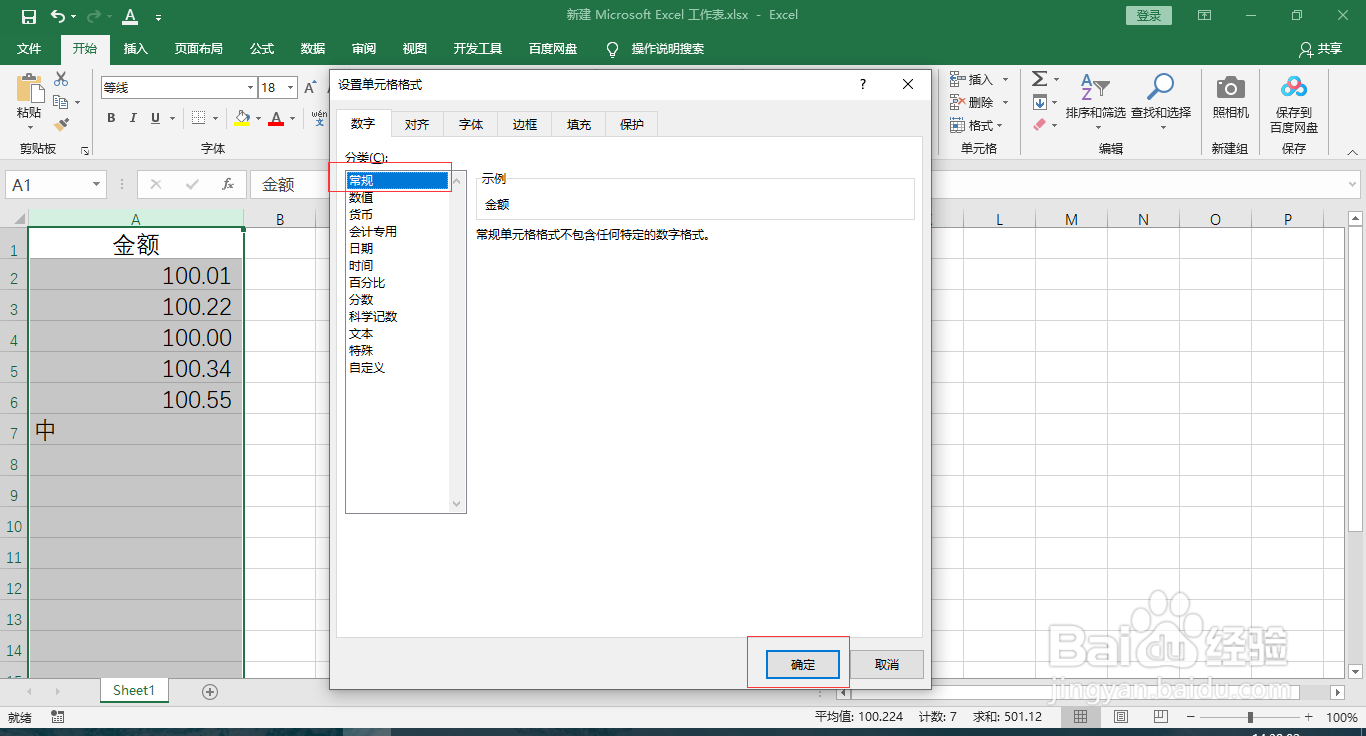1366x736 pixels.
Task: Select the 货币 category in the list
Action: tap(362, 214)
